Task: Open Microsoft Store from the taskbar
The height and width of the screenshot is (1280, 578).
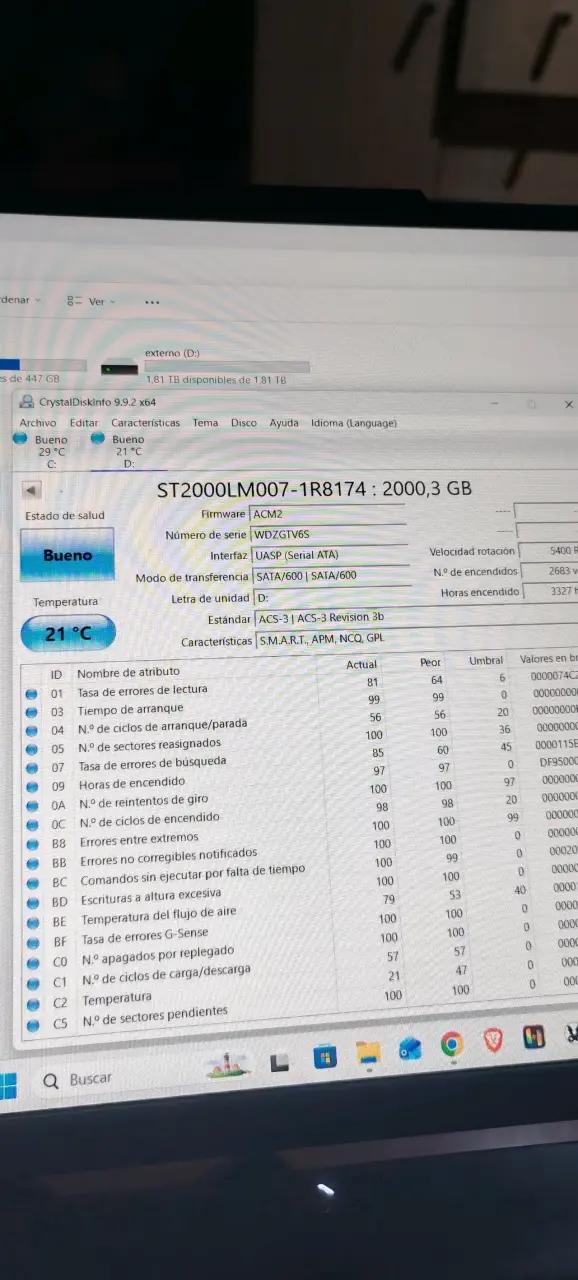Action: pyautogui.click(x=325, y=1056)
